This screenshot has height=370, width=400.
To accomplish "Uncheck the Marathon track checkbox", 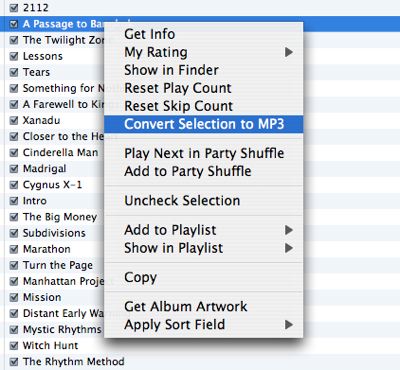I will coord(14,249).
